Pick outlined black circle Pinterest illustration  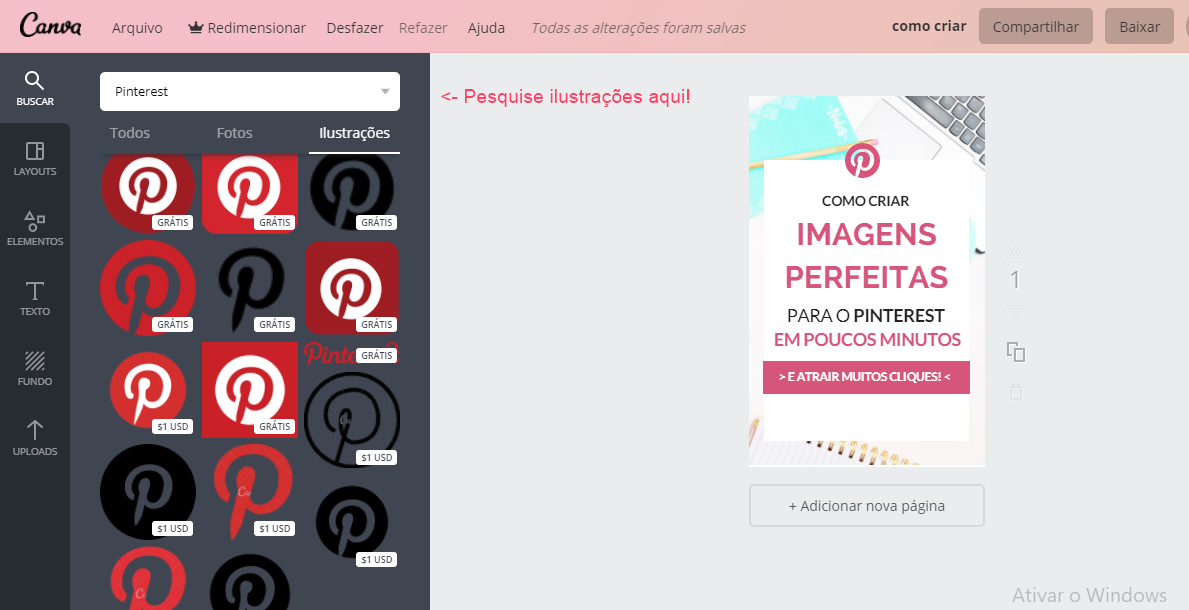pyautogui.click(x=352, y=419)
